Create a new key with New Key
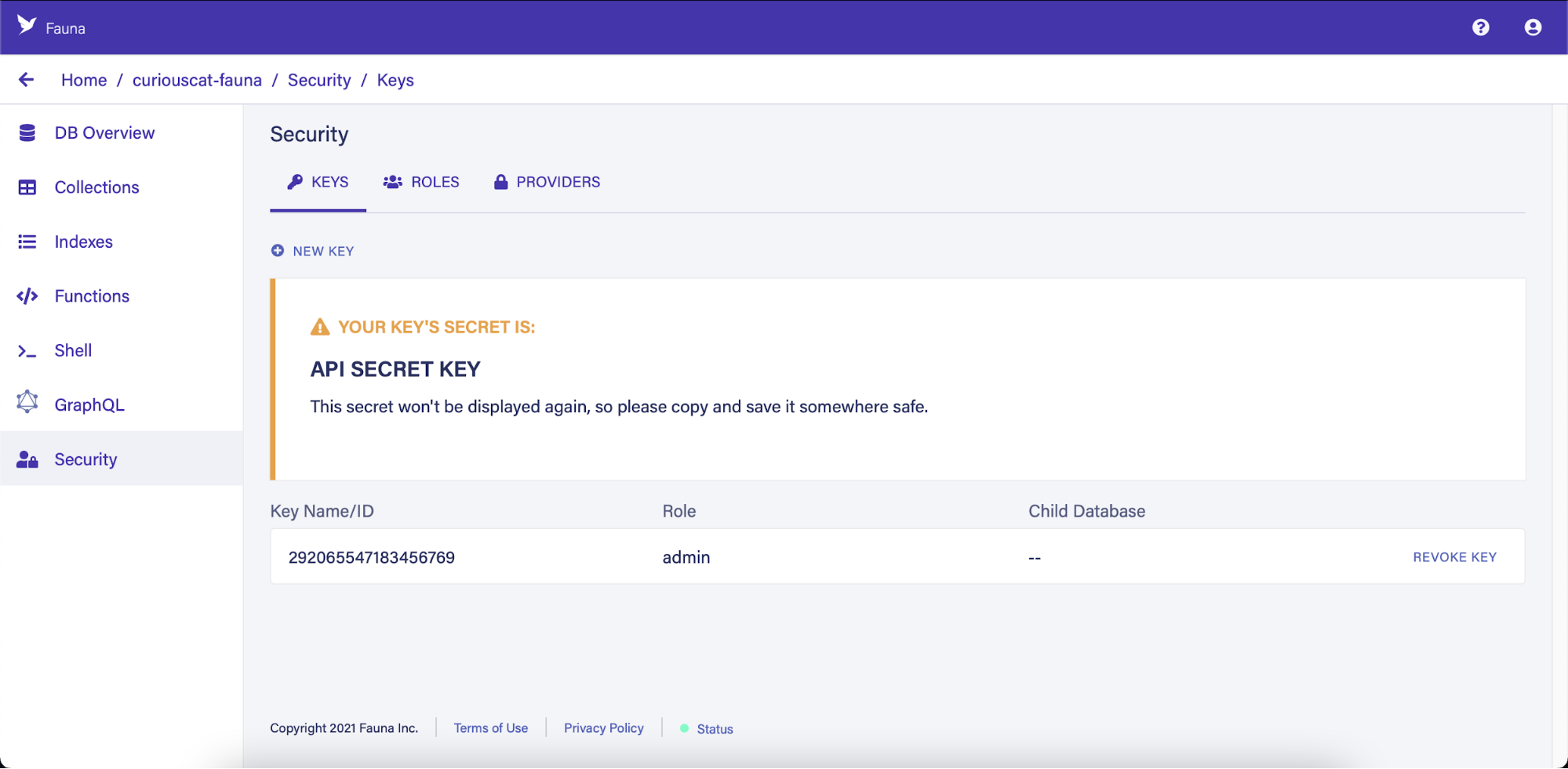 tap(312, 251)
